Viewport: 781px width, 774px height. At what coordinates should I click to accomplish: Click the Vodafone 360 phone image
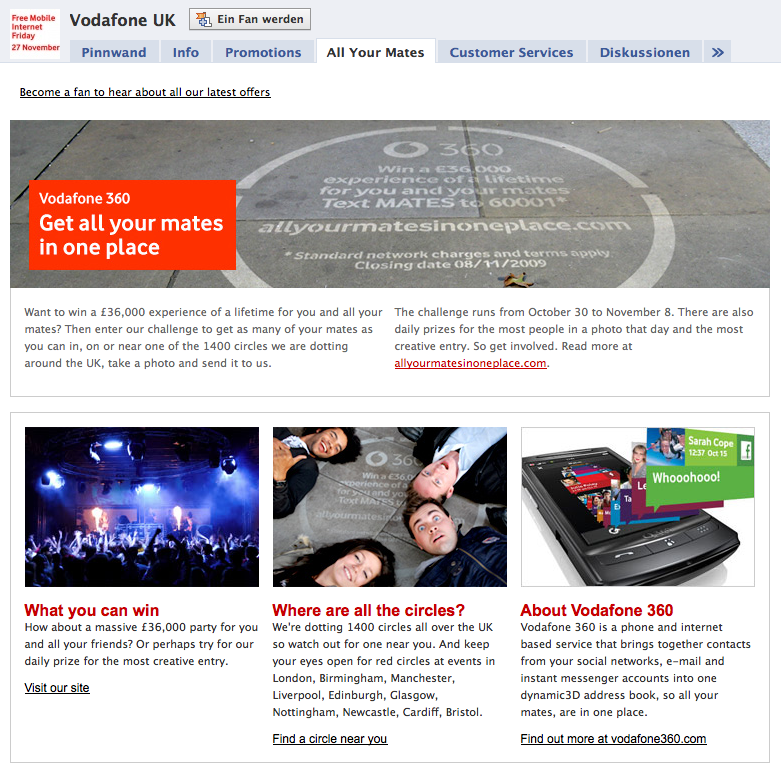point(638,507)
